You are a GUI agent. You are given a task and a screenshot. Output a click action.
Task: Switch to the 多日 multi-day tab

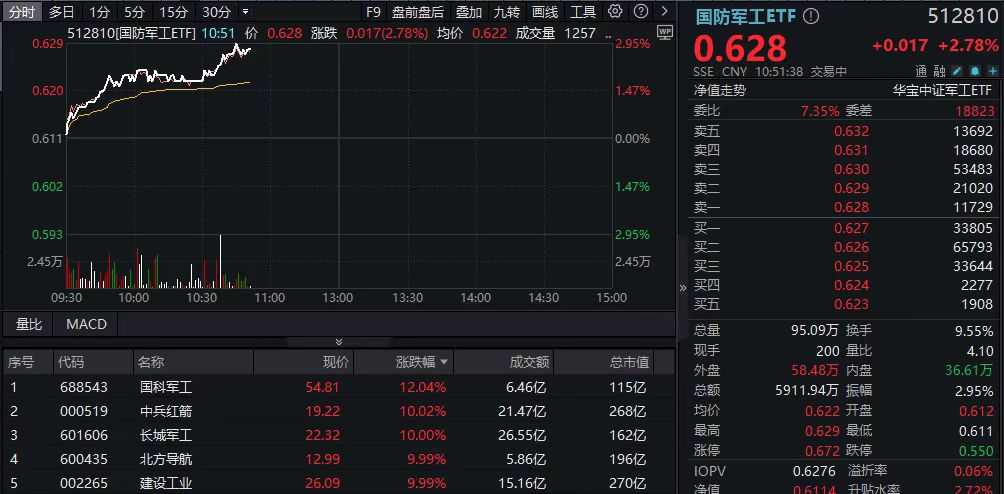coord(61,12)
